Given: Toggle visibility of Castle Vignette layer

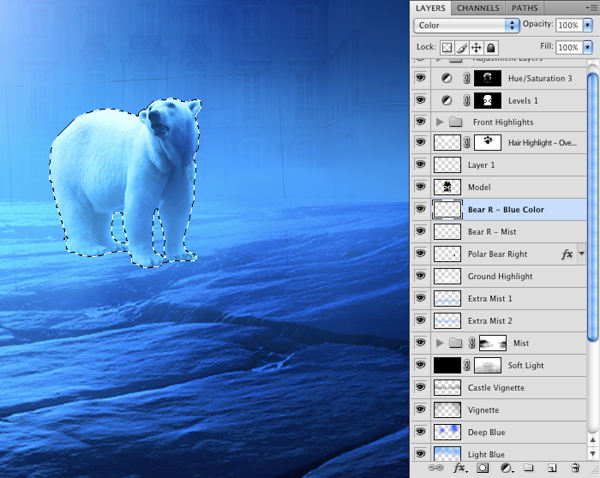Looking at the screenshot, I should [421, 387].
